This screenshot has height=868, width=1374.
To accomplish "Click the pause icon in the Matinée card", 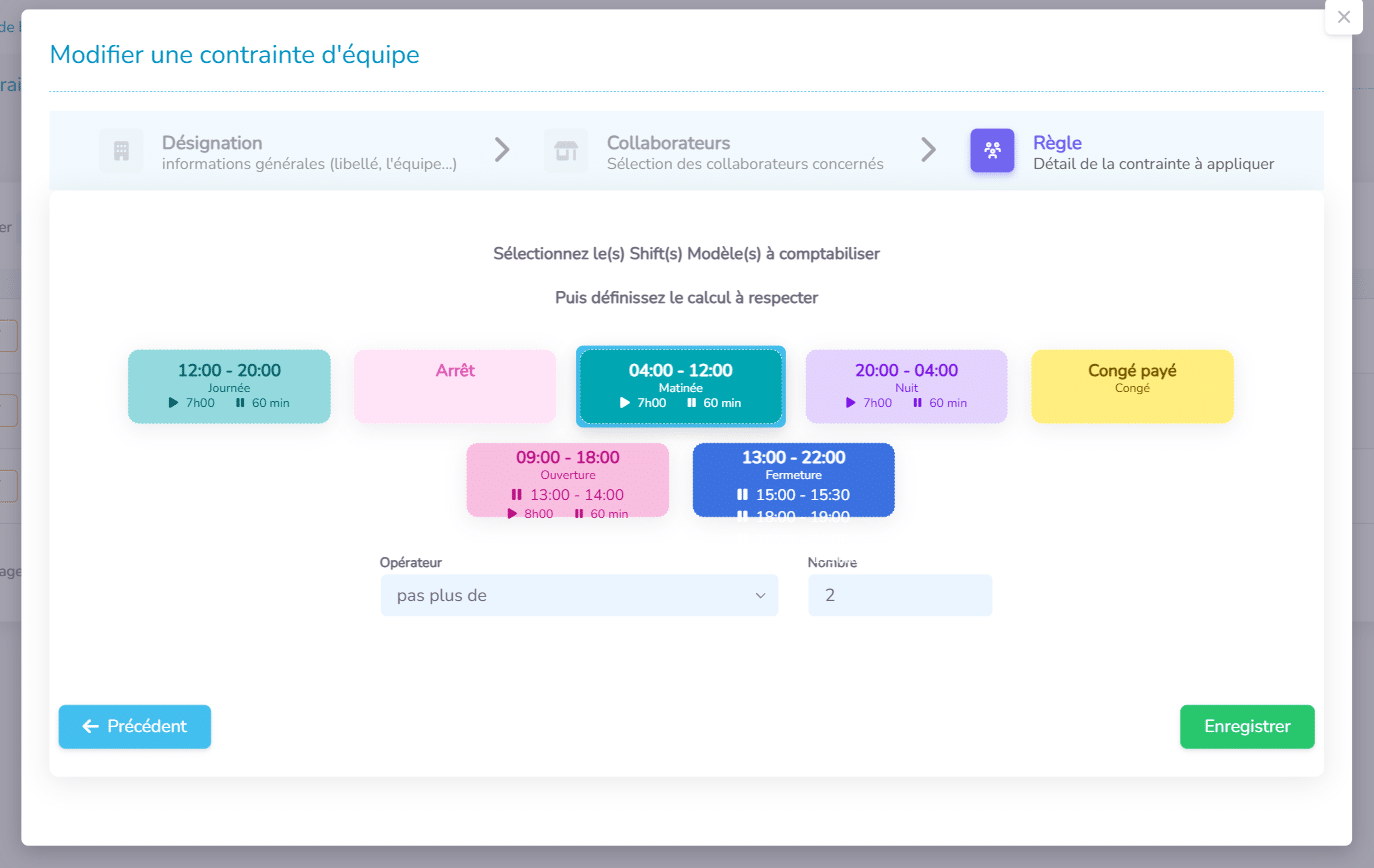I will (x=691, y=403).
